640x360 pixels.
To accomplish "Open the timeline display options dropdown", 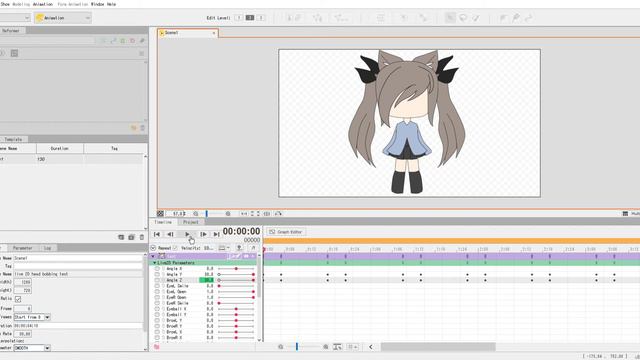I will [x=224, y=248].
